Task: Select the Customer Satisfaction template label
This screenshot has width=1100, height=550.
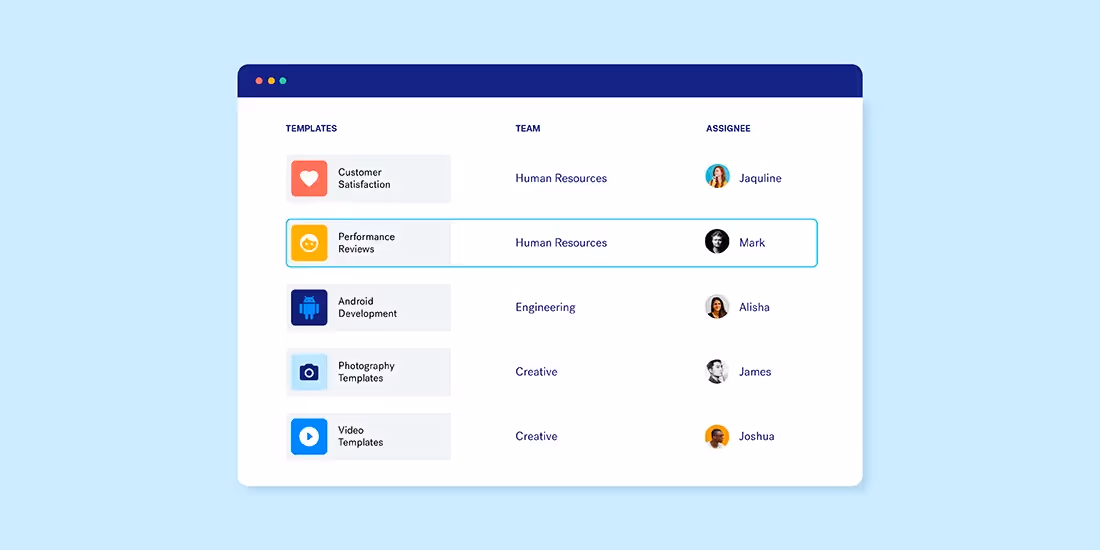Action: (364, 178)
